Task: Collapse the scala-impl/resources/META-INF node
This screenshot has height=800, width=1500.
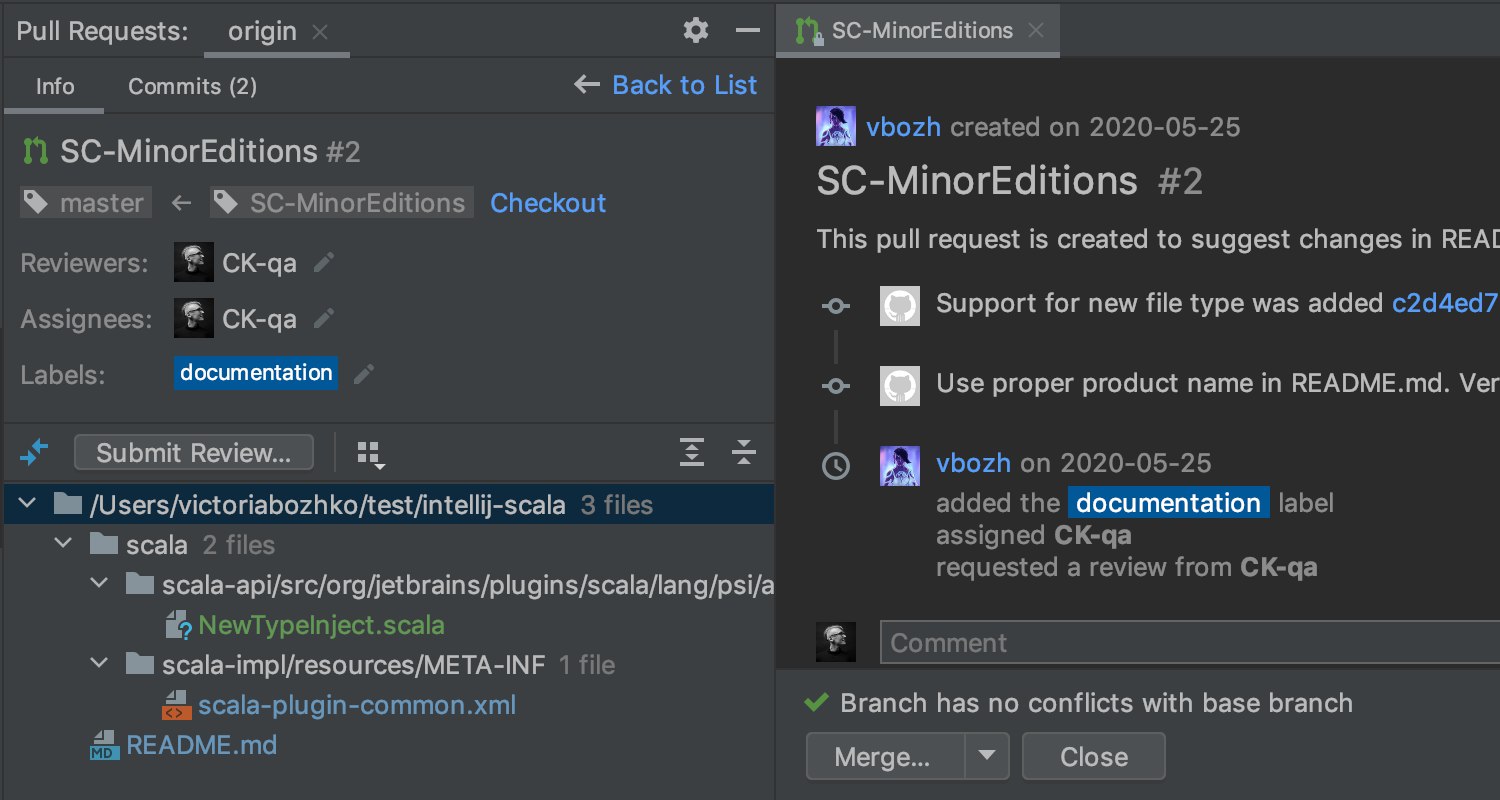Action: click(x=100, y=664)
